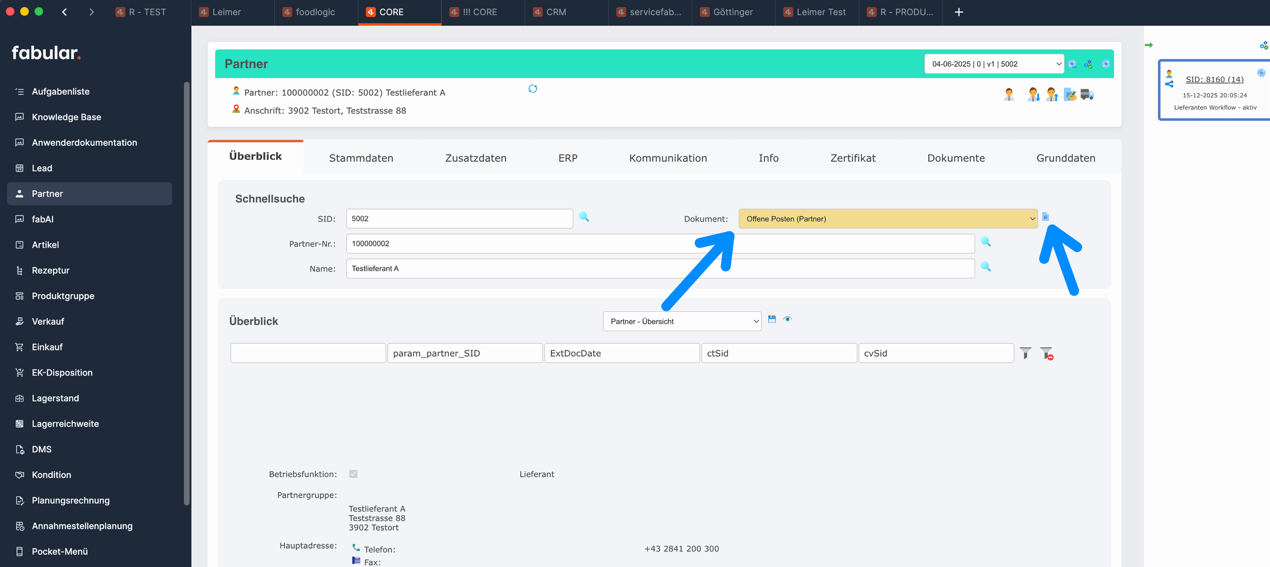
Task: Open a new browser tab with plus button
Action: (x=958, y=12)
